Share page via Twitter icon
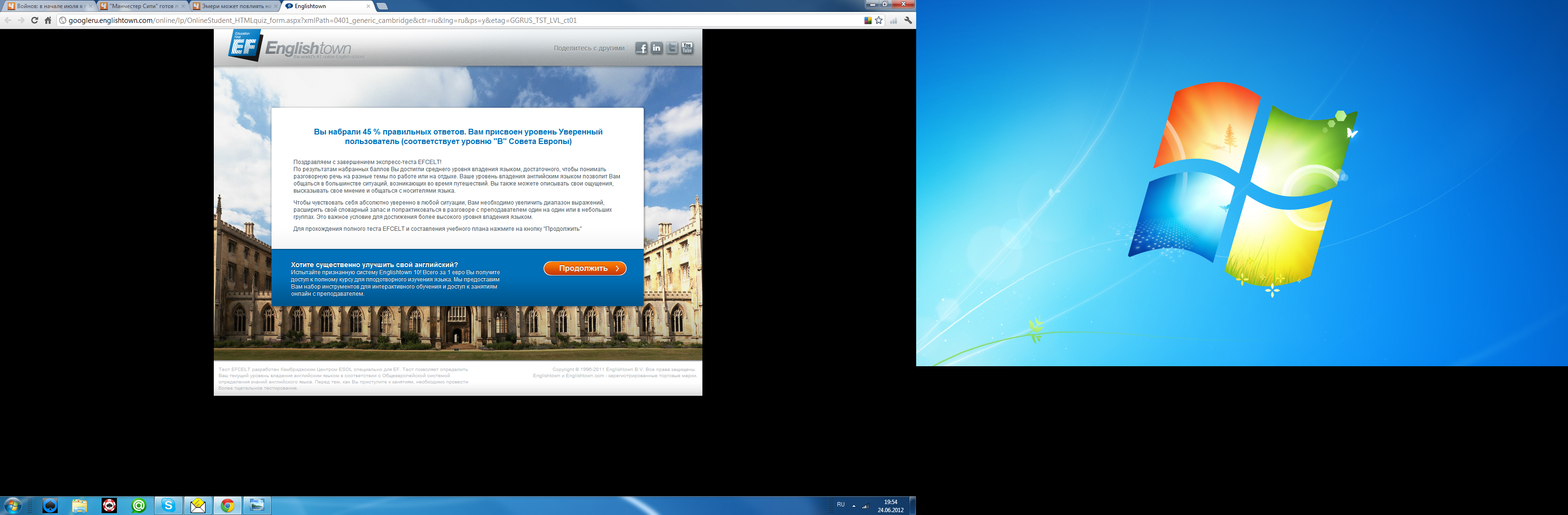 pyautogui.click(x=671, y=48)
